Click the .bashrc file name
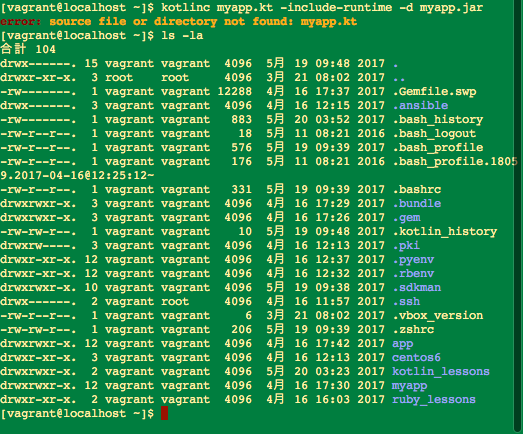The width and height of the screenshot is (523, 434). [x=417, y=189]
